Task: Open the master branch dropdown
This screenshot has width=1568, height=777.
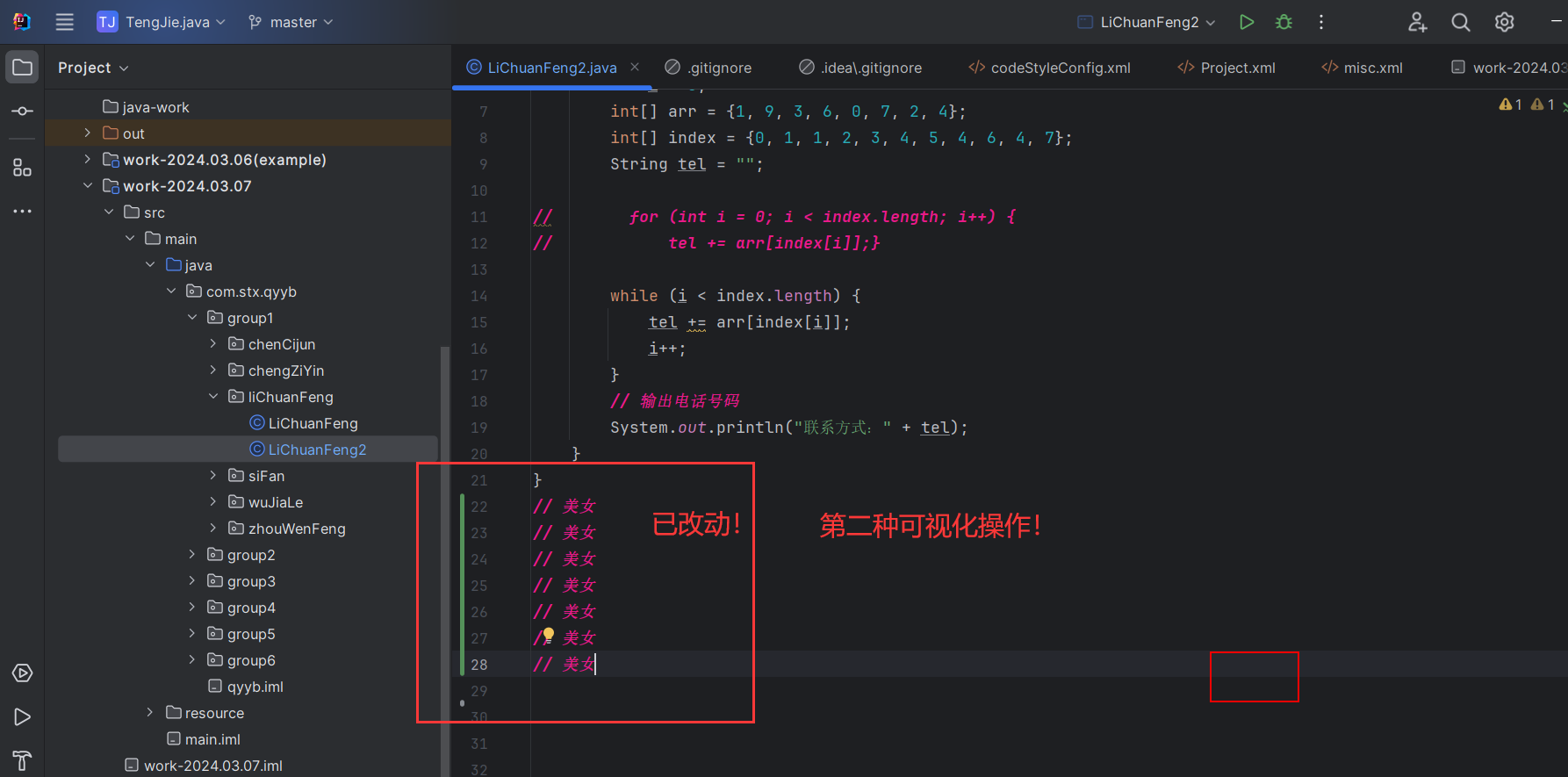Action: (x=291, y=22)
